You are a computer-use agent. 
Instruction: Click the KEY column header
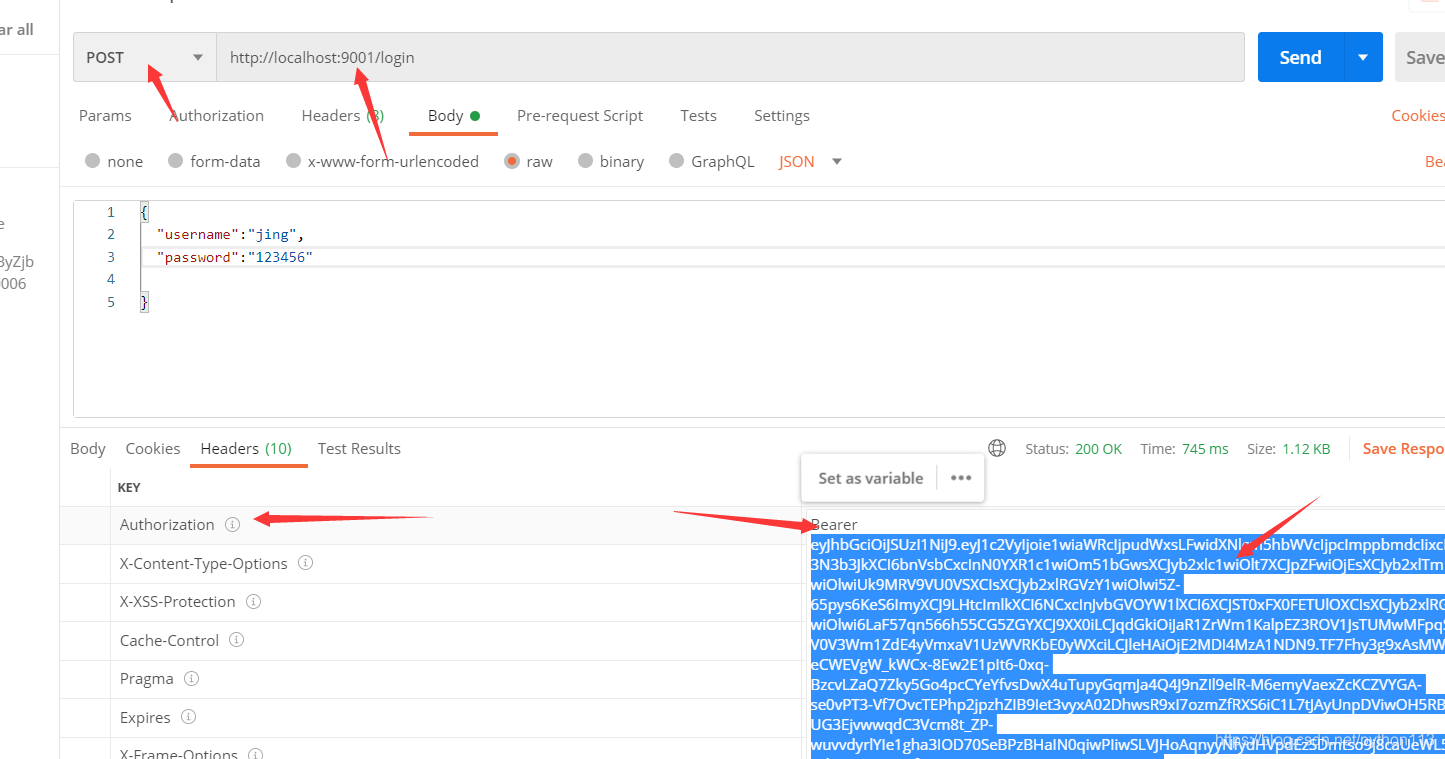pos(129,487)
